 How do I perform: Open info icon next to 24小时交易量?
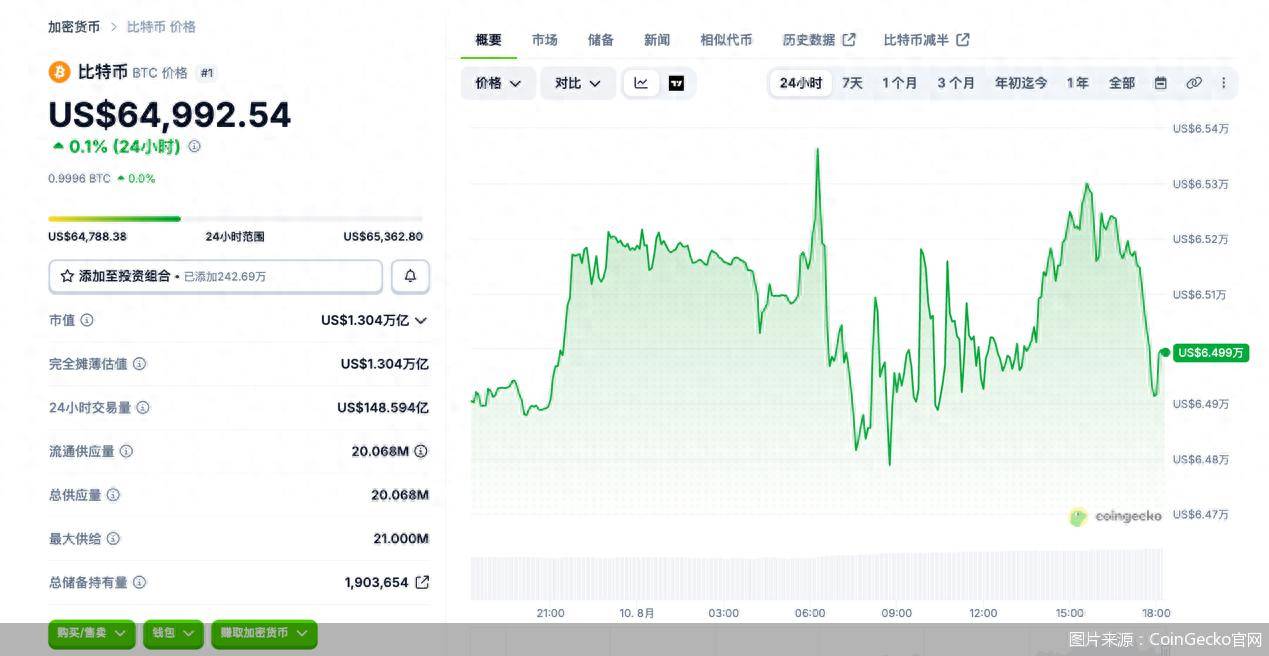coord(143,407)
